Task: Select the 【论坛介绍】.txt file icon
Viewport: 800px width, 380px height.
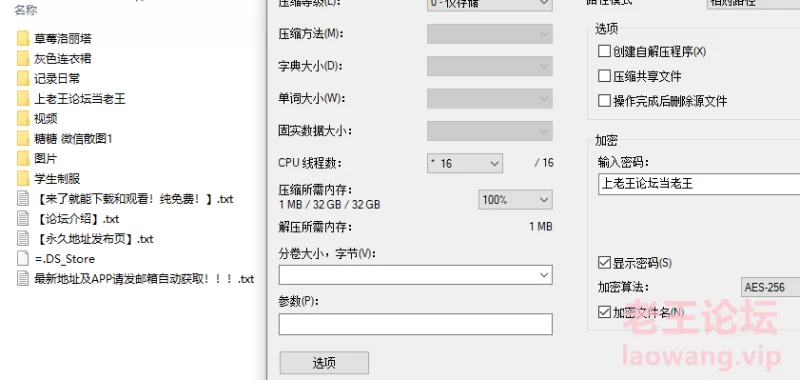Action: point(23,219)
